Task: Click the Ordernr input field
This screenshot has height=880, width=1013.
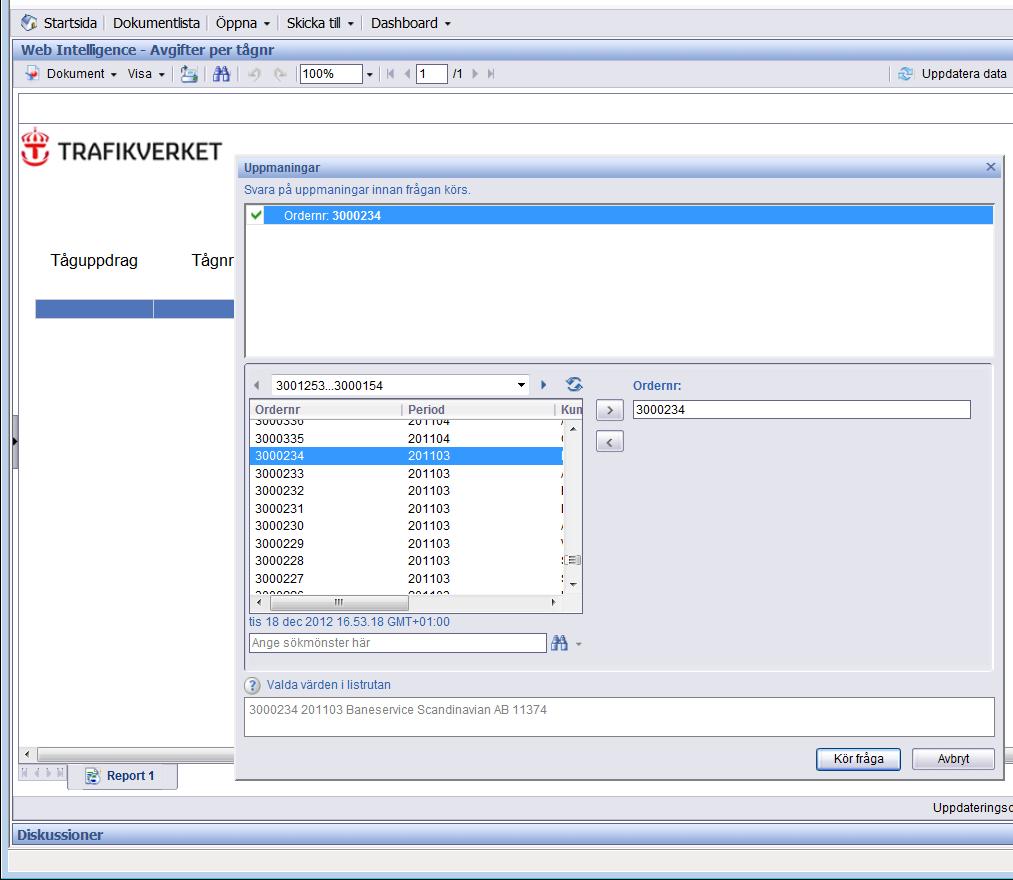Action: 801,410
